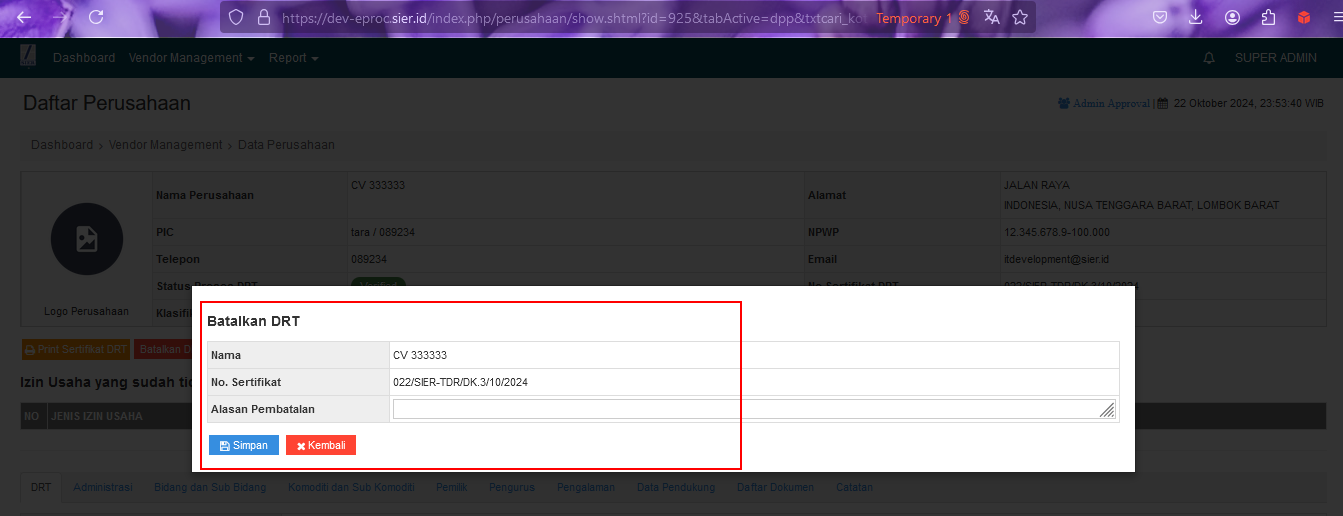Image resolution: width=1343 pixels, height=516 pixels.
Task: Save cancellation with the Simpan button
Action: (x=244, y=445)
